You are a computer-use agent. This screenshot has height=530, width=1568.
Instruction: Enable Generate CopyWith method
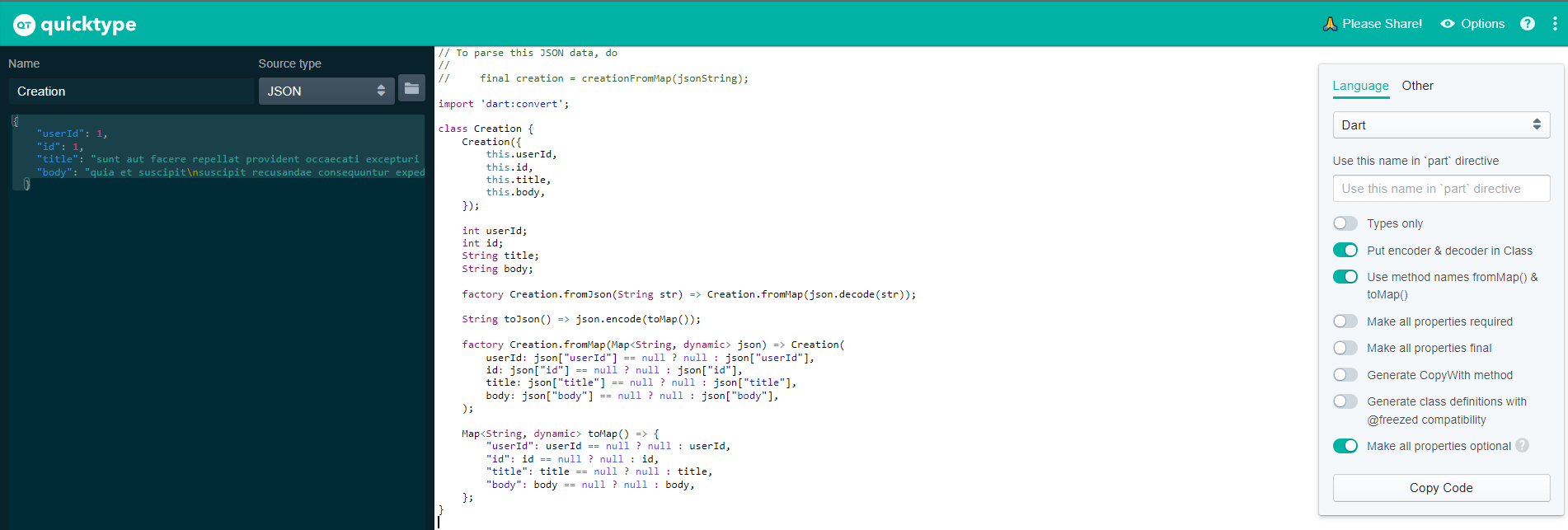(1345, 375)
